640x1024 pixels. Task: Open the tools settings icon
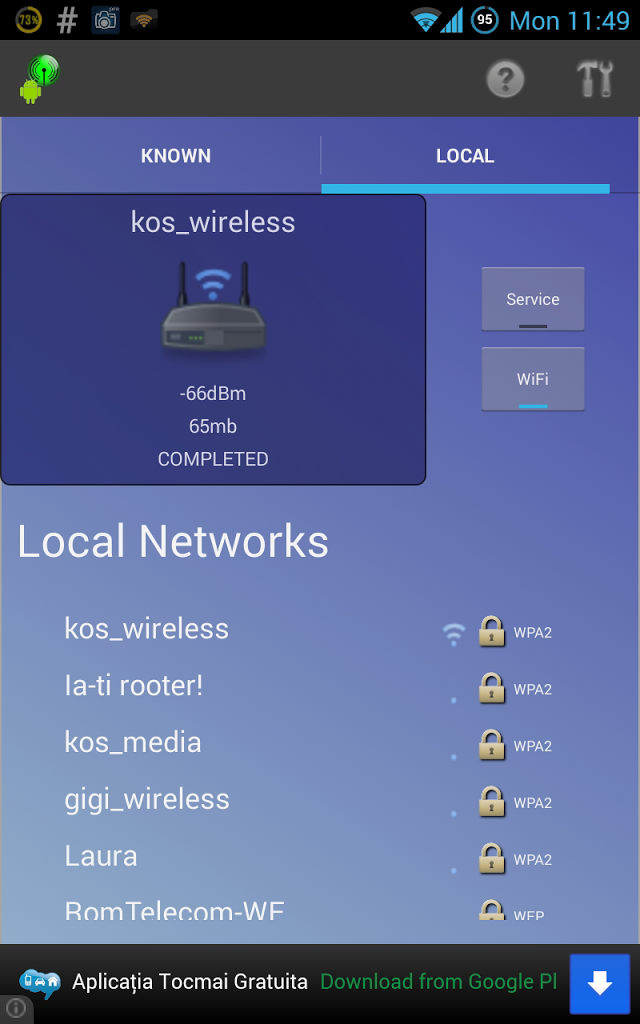[596, 79]
